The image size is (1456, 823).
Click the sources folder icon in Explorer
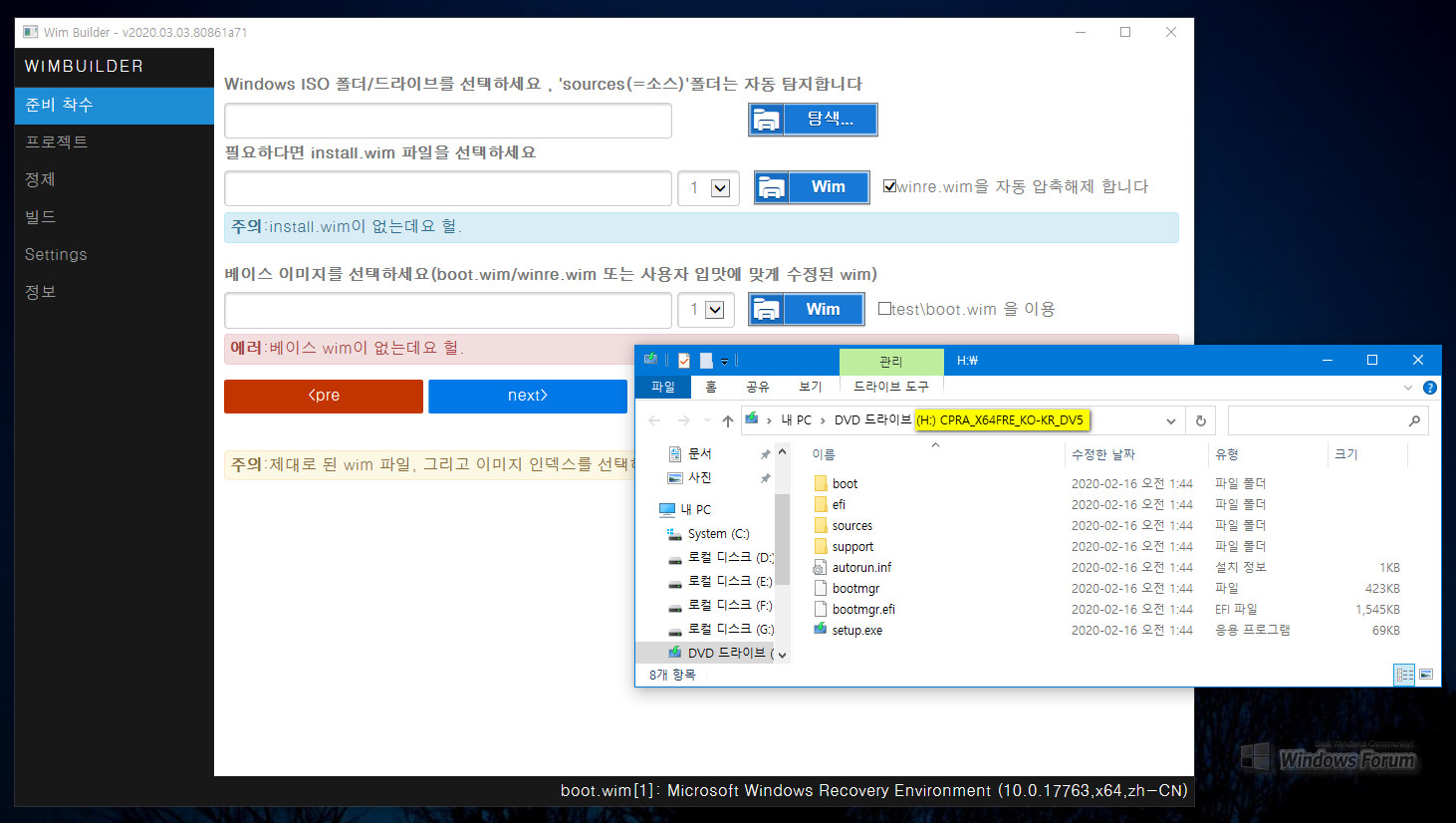click(821, 525)
